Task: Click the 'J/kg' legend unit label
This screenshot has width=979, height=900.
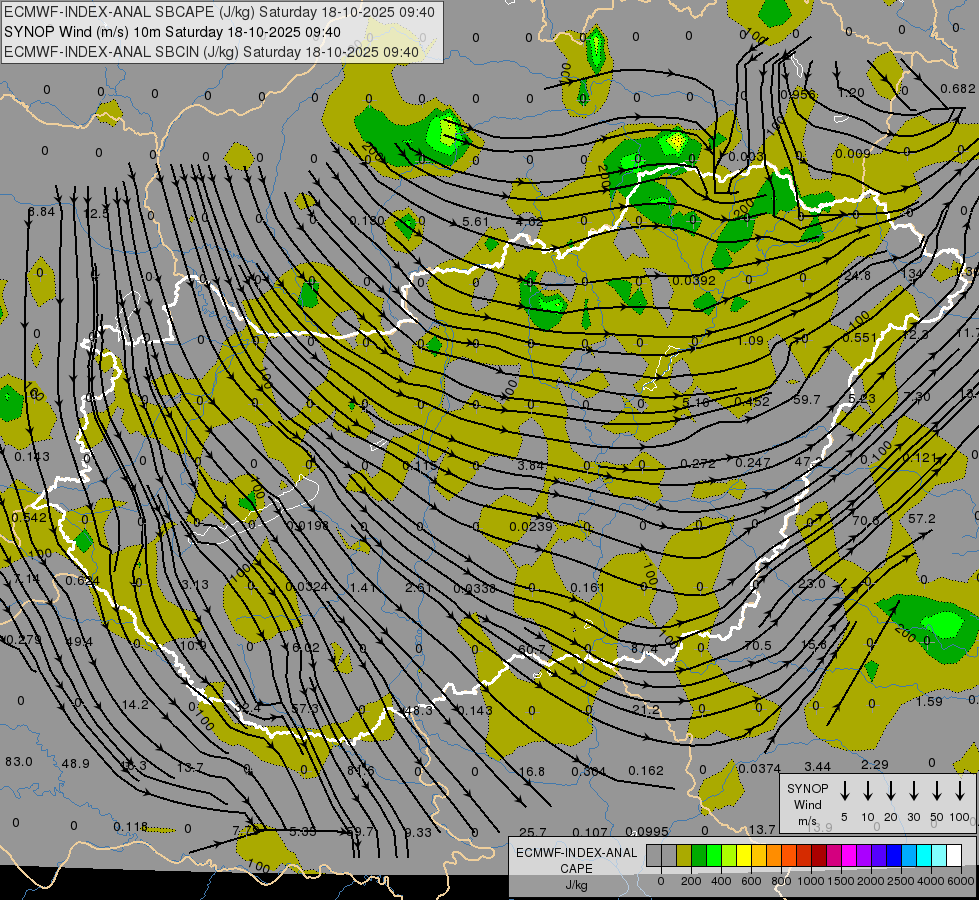Action: (576, 885)
